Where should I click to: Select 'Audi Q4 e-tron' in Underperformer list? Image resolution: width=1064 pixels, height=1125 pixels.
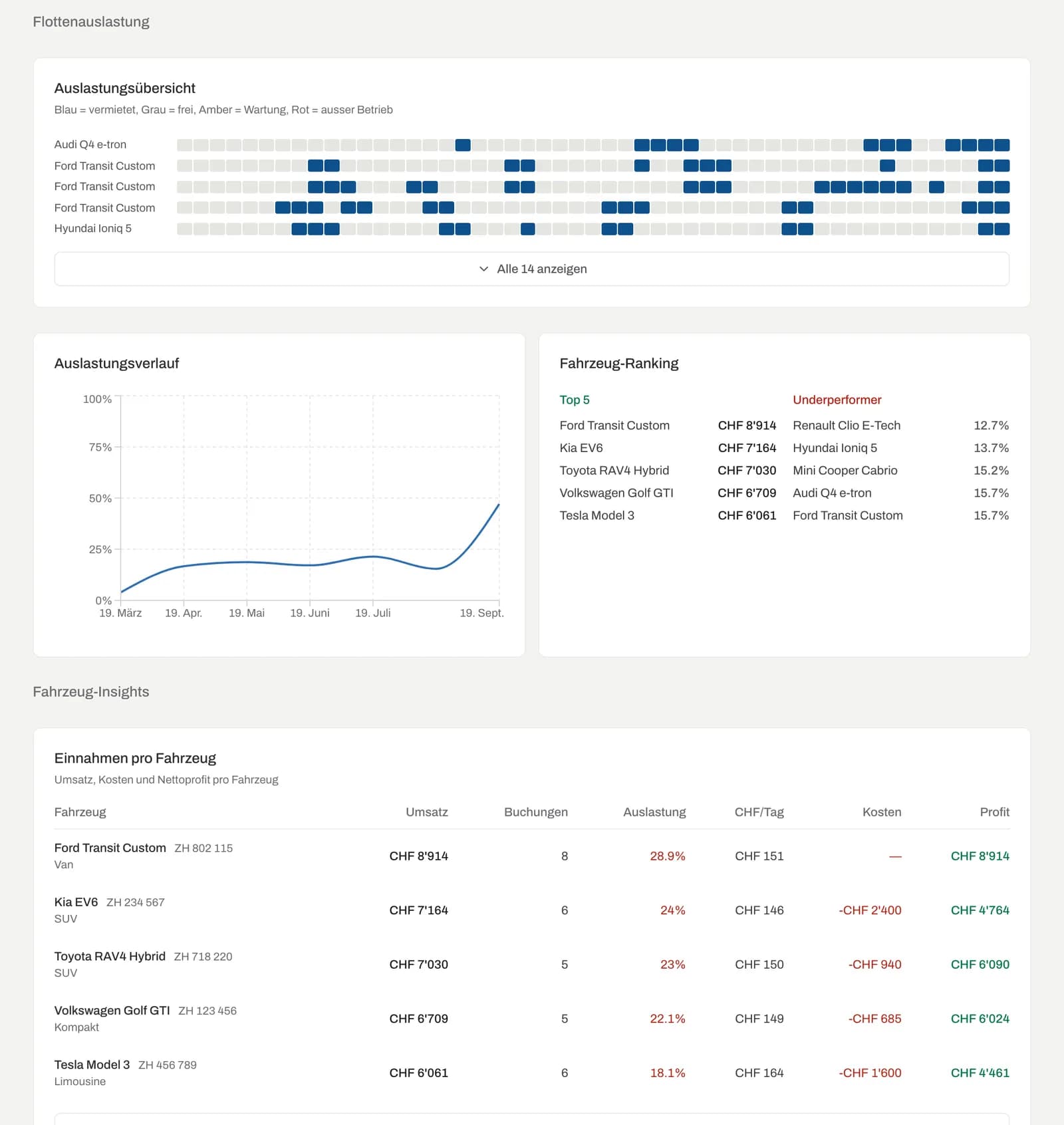(832, 493)
